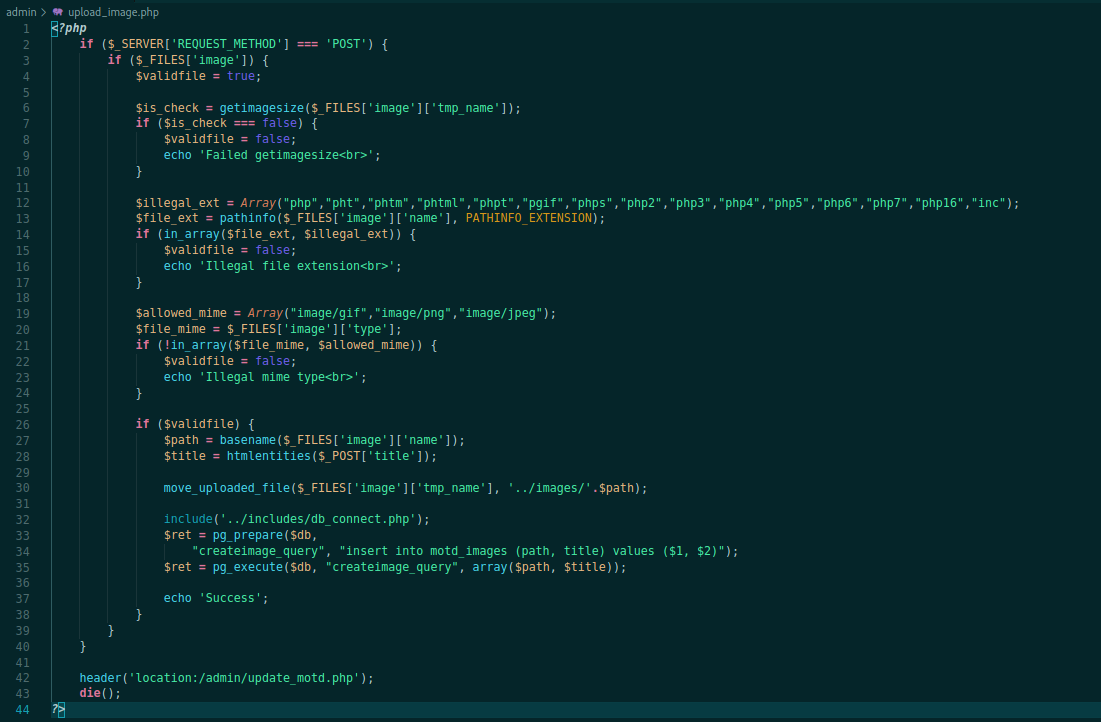Image resolution: width=1101 pixels, height=722 pixels.
Task: Click line number 26 in the gutter
Action: pyautogui.click(x=22, y=424)
